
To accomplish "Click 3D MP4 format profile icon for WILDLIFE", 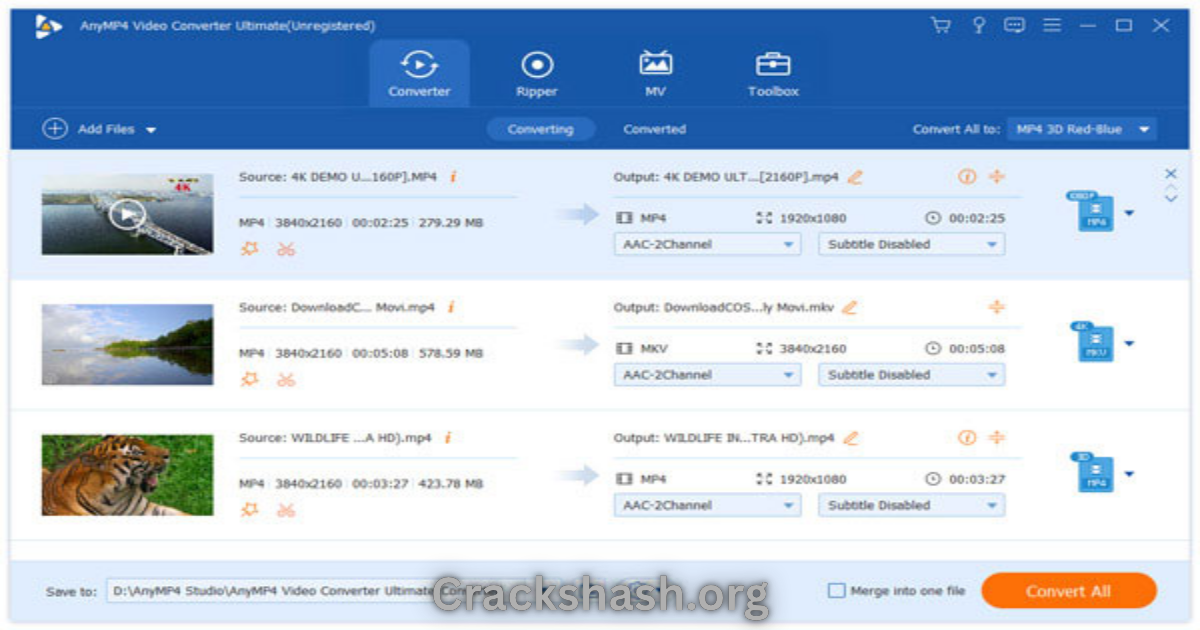I will [x=1091, y=472].
